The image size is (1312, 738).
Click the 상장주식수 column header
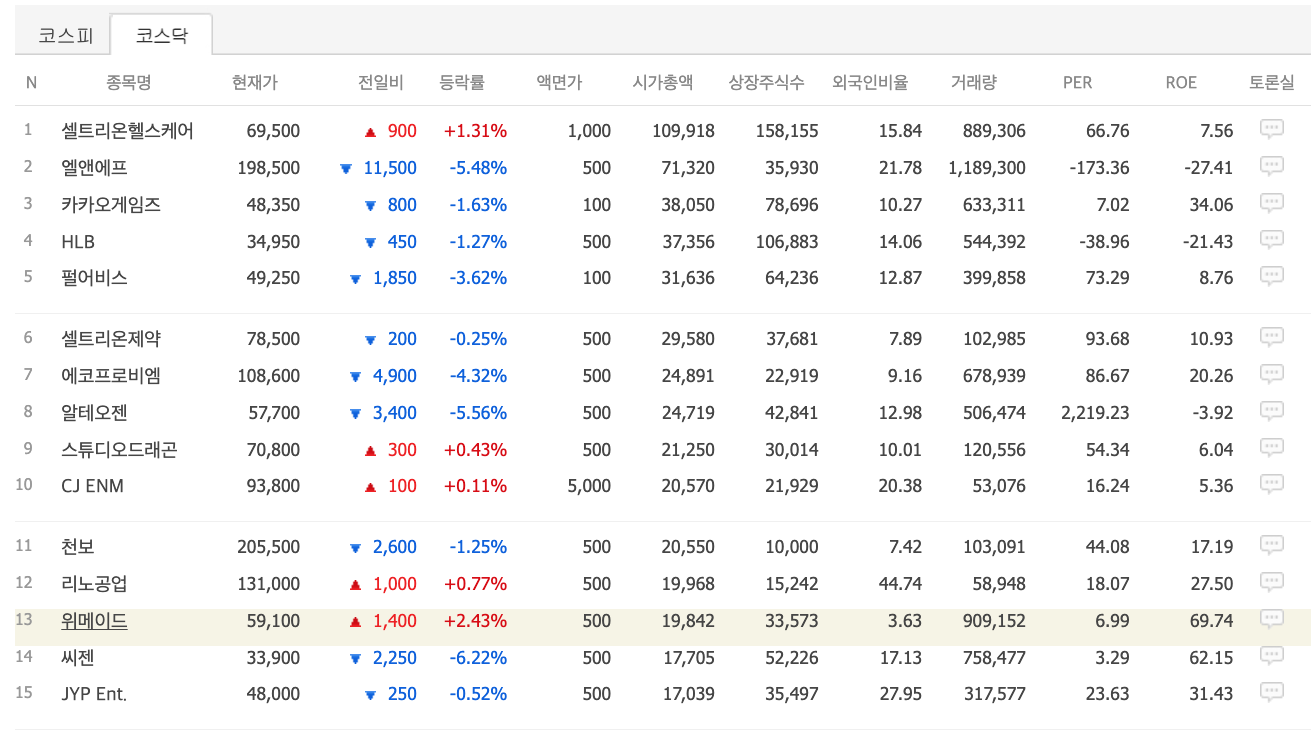(x=766, y=82)
